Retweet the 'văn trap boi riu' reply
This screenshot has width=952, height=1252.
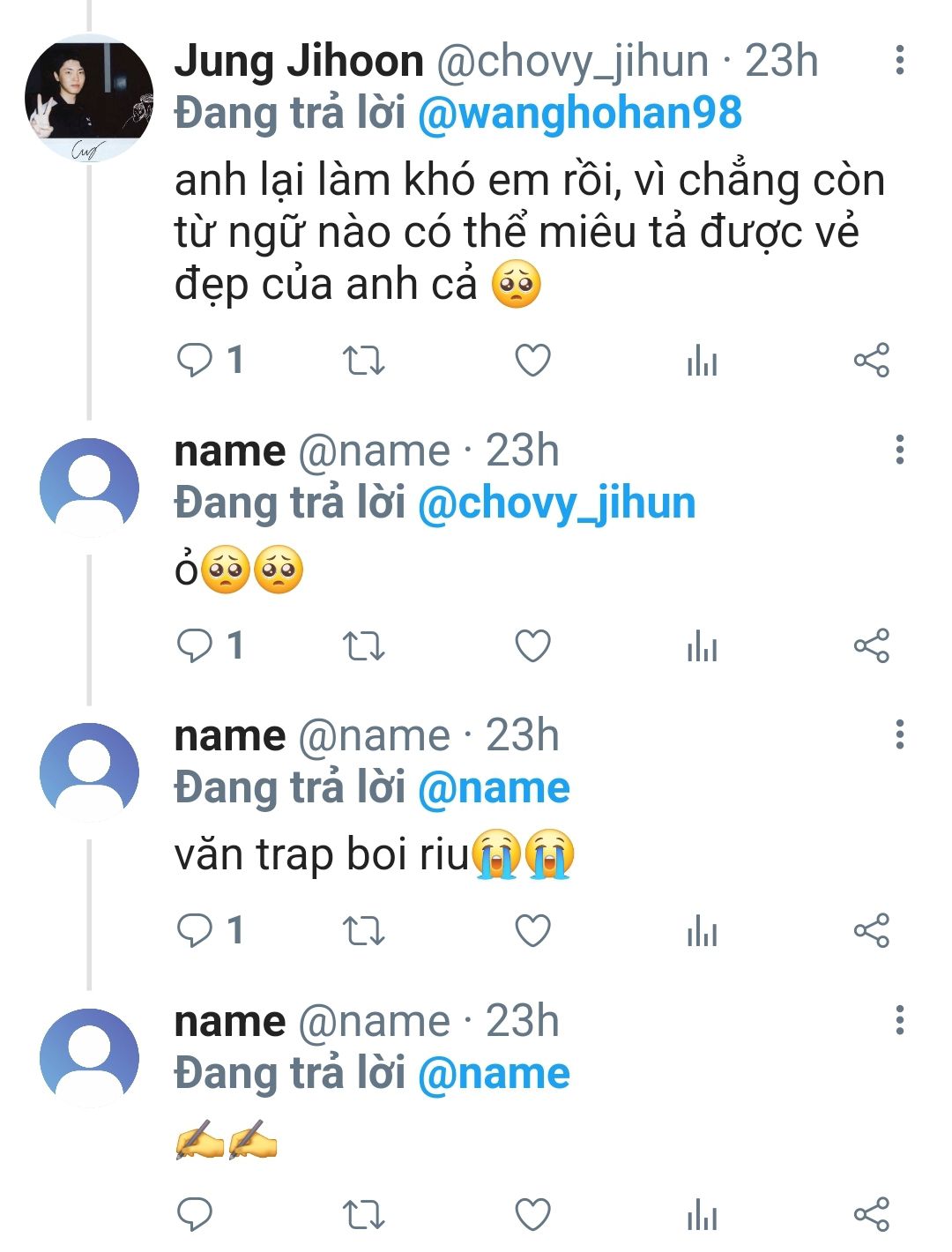coord(363,931)
